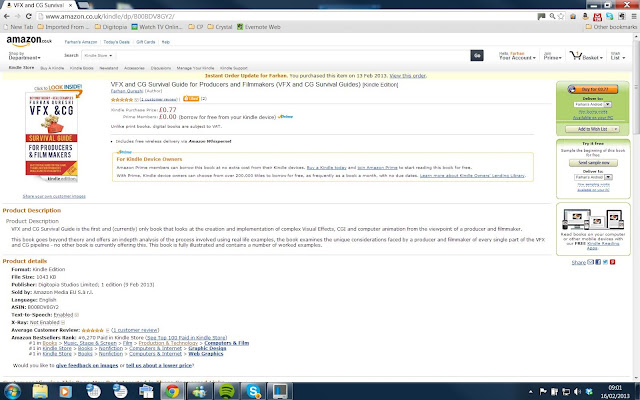Expand the Join Prime dropdown
Screen dimensions: 640x400
click(x=553, y=56)
